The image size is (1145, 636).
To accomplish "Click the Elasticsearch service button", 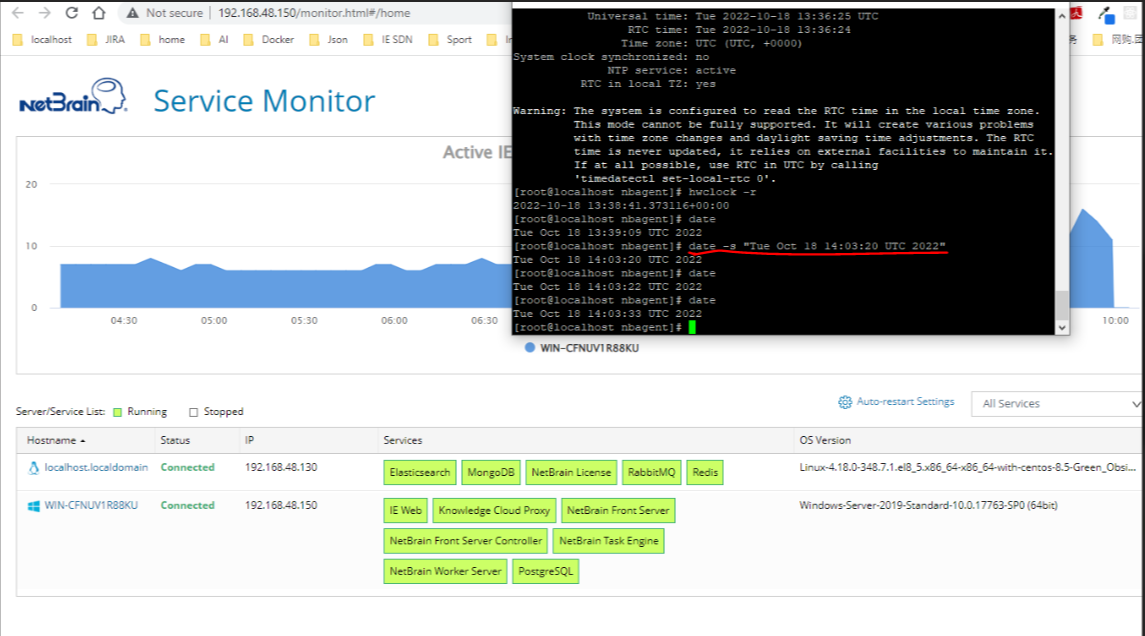I will coord(420,472).
